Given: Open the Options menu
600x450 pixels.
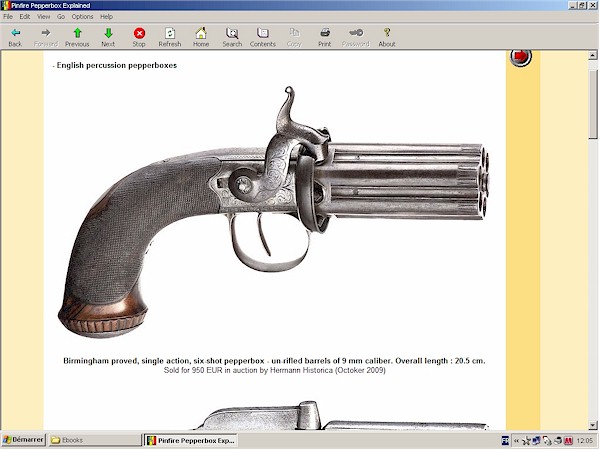Looking at the screenshot, I should point(82,16).
